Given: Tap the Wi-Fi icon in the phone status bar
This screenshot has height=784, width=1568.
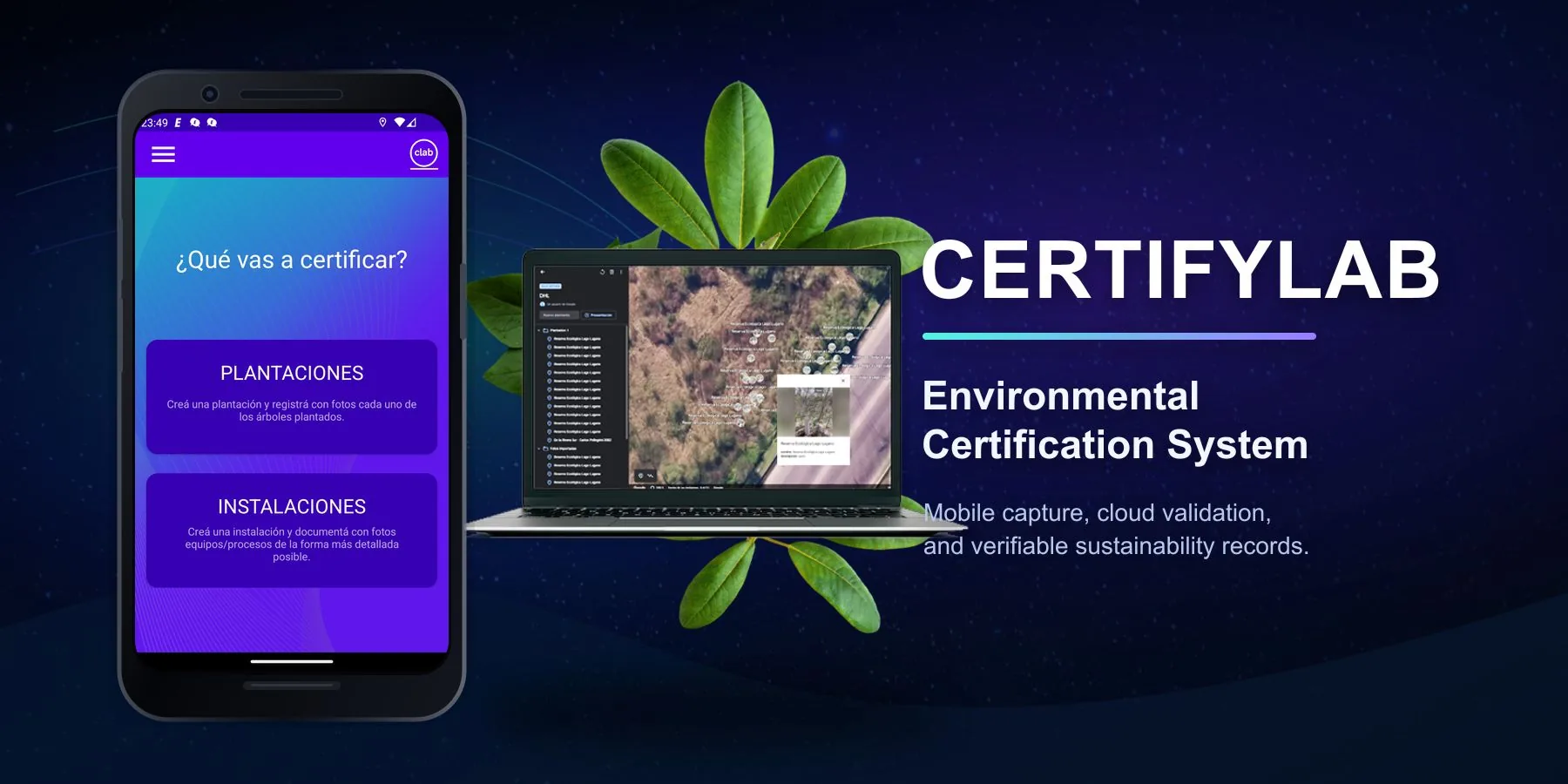Looking at the screenshot, I should tap(400, 123).
